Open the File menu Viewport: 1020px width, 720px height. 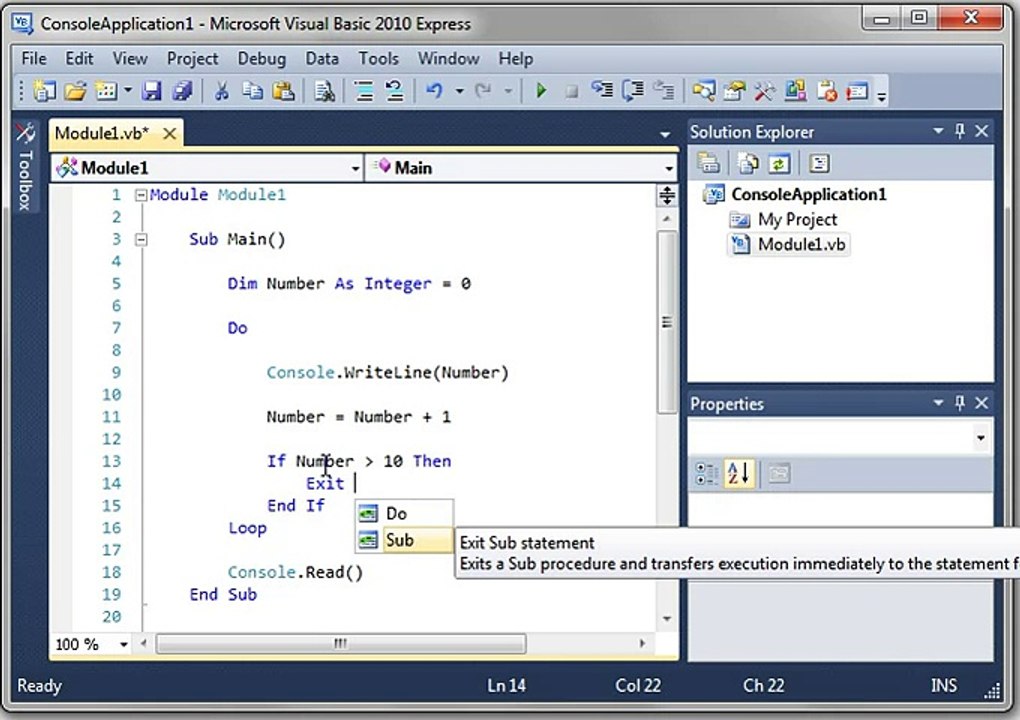34,59
